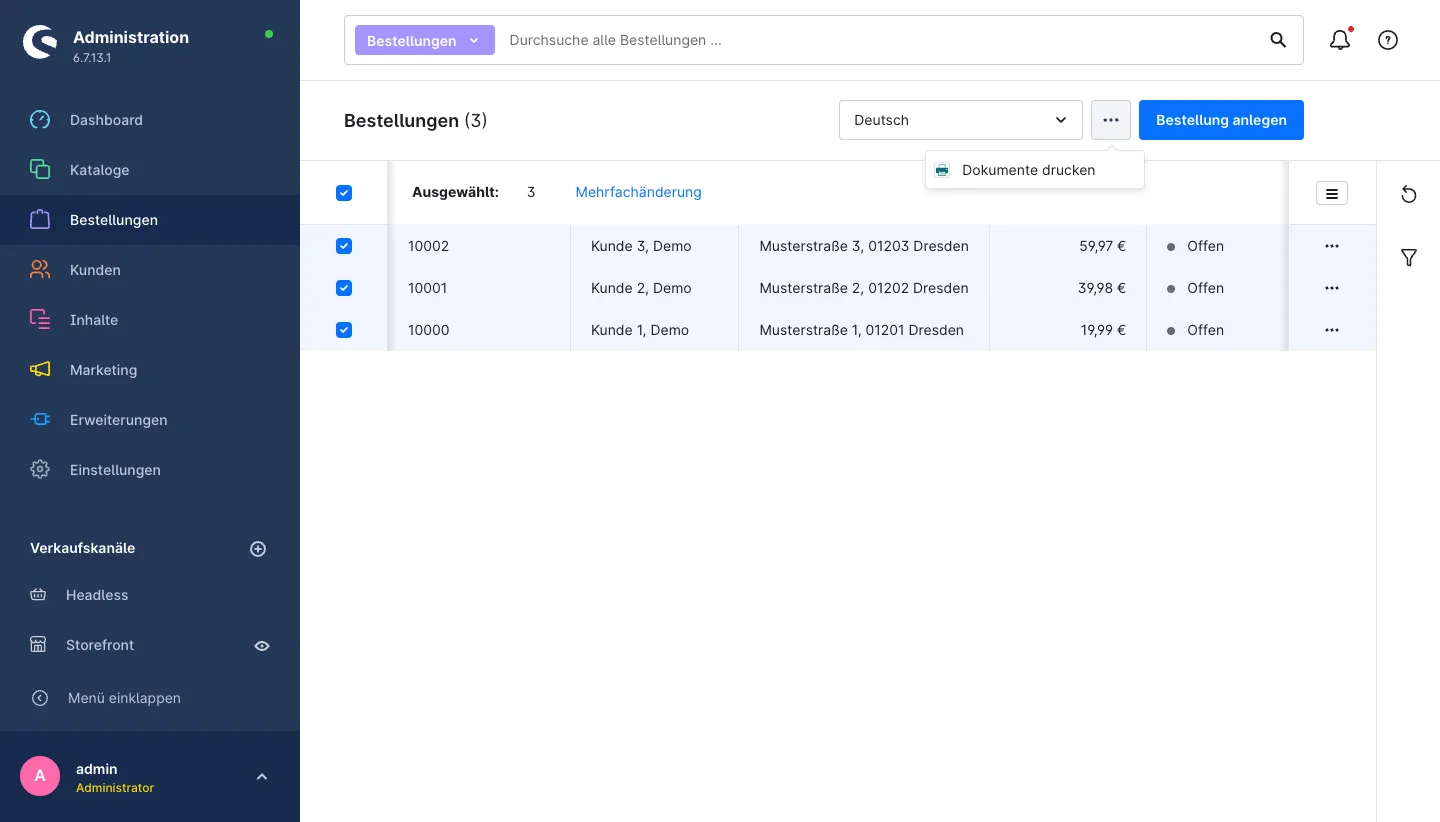Click the Shopware logo

tap(40, 42)
